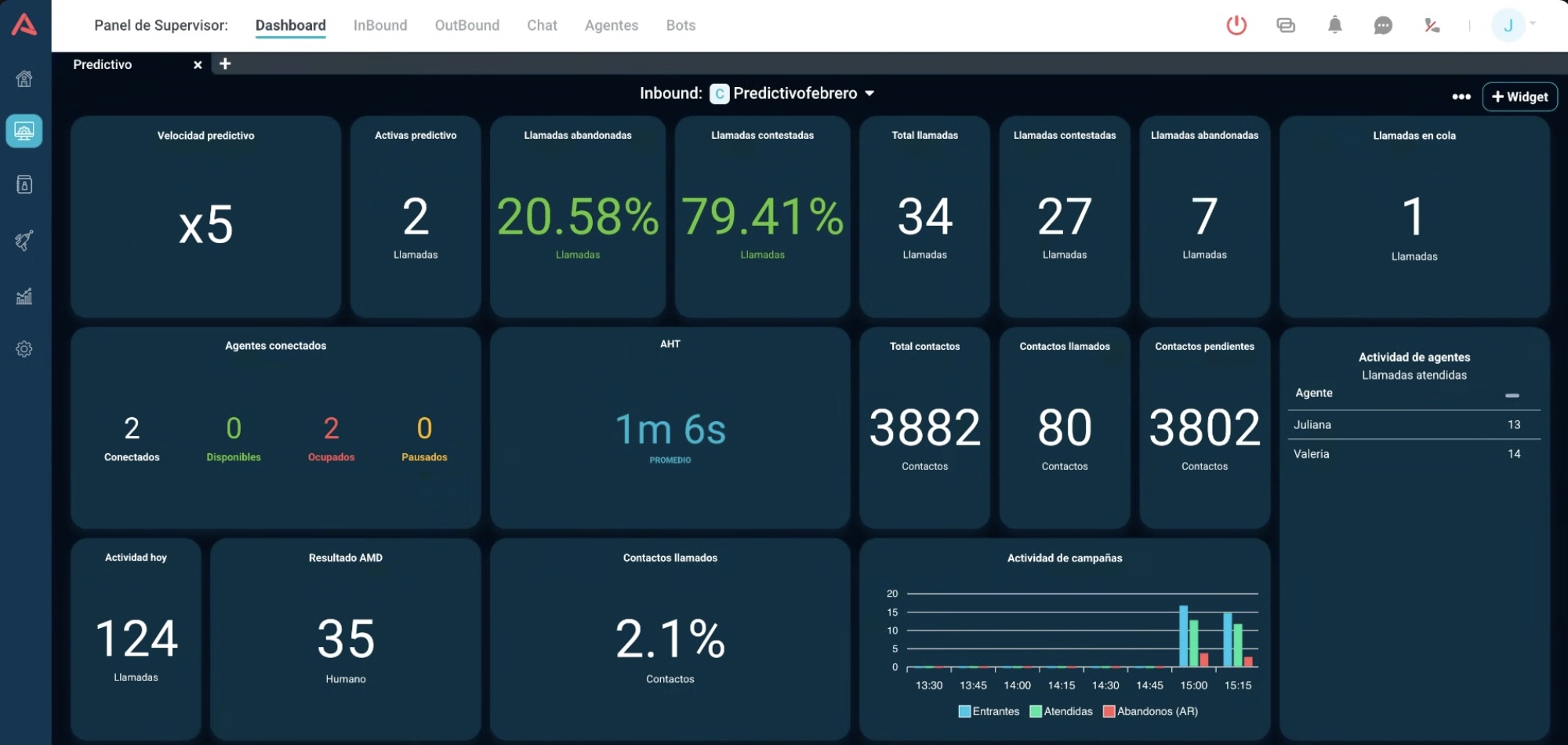This screenshot has height=745, width=1568.
Task: Click the + Widget button
Action: 1519,96
